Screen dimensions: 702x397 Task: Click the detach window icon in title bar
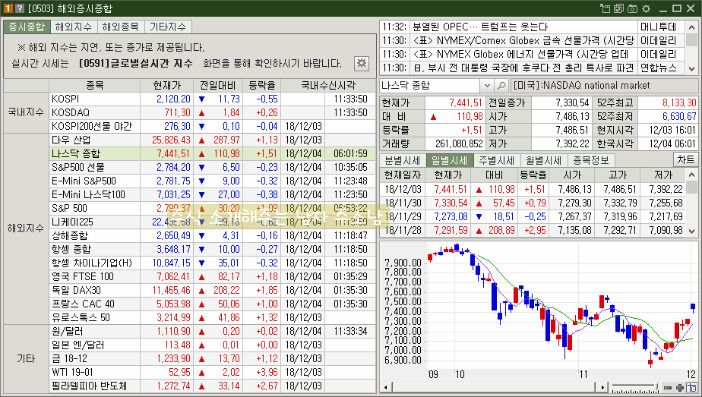[605, 8]
